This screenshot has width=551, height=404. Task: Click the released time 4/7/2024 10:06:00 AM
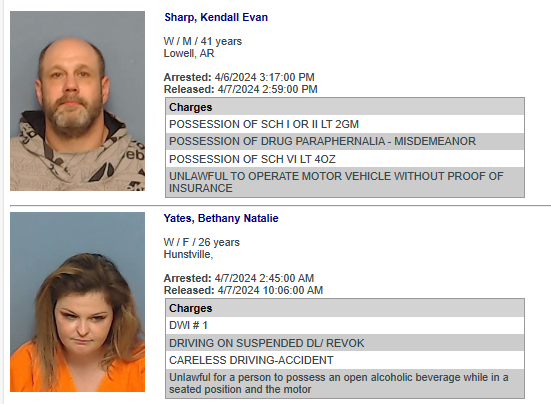(x=270, y=290)
